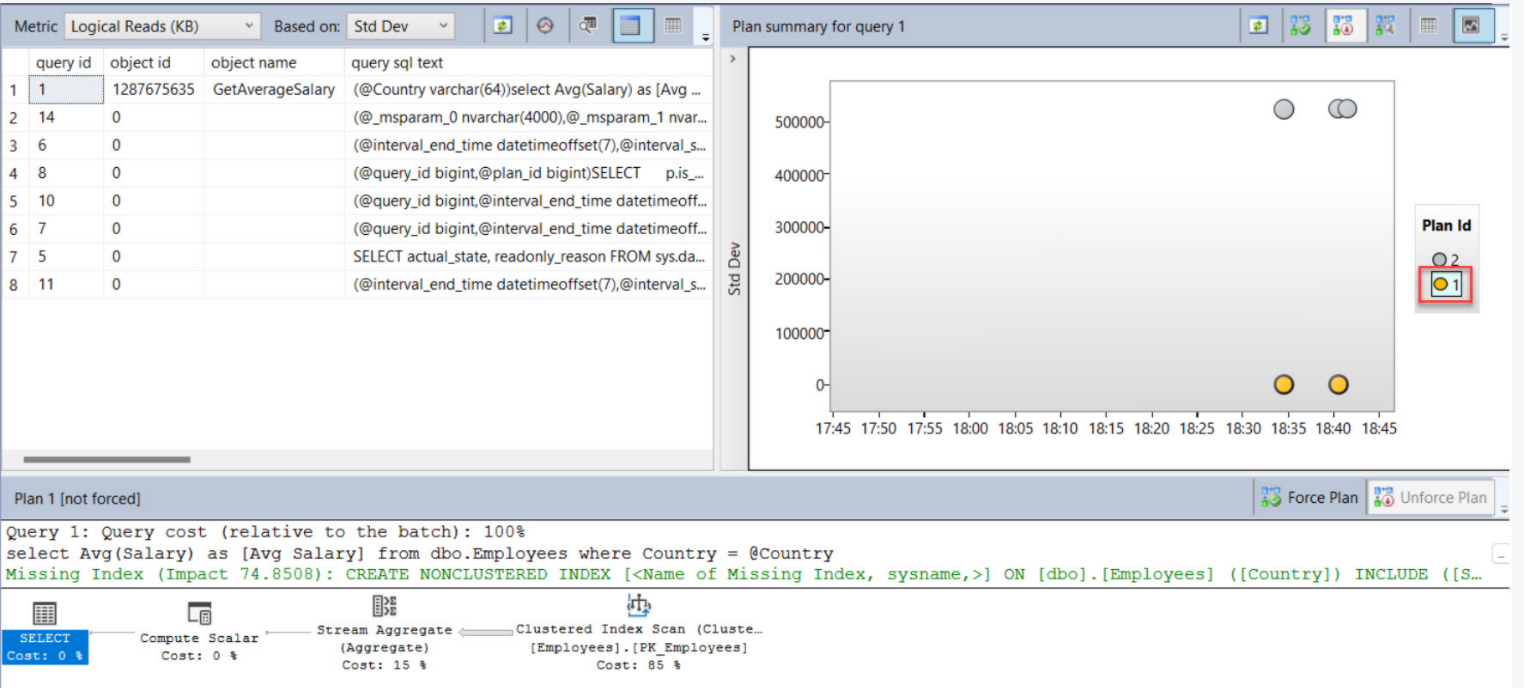
Task: Select row with query id 14
Action: (x=357, y=117)
